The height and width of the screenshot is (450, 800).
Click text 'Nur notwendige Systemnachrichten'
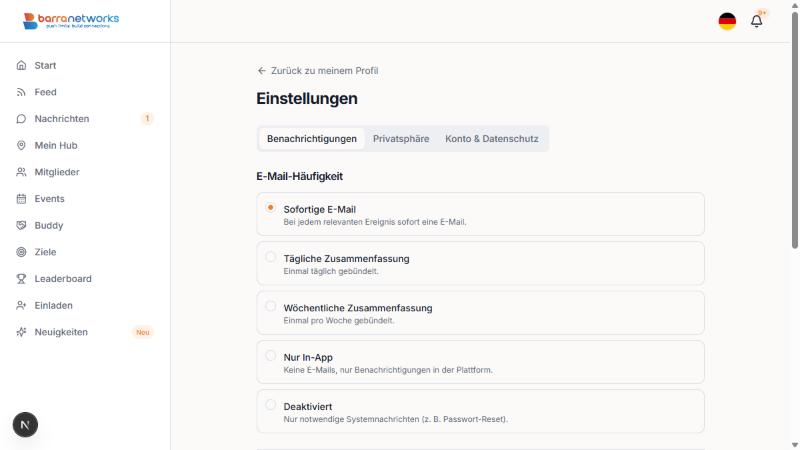(354, 419)
